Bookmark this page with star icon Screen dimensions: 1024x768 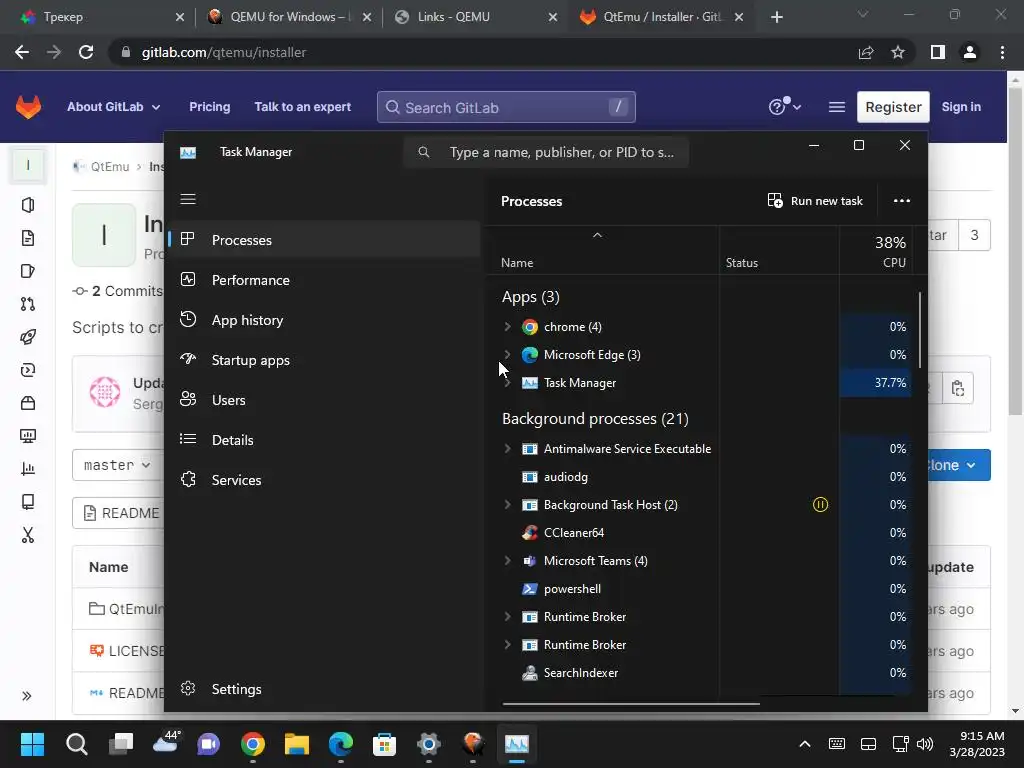click(x=898, y=52)
